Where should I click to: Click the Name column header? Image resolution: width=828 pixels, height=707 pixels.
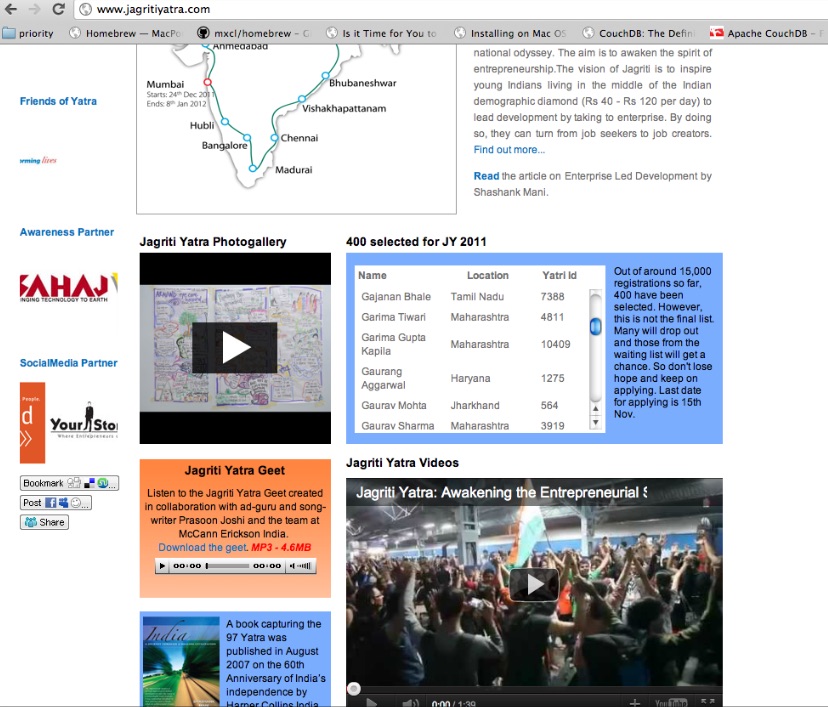click(372, 276)
